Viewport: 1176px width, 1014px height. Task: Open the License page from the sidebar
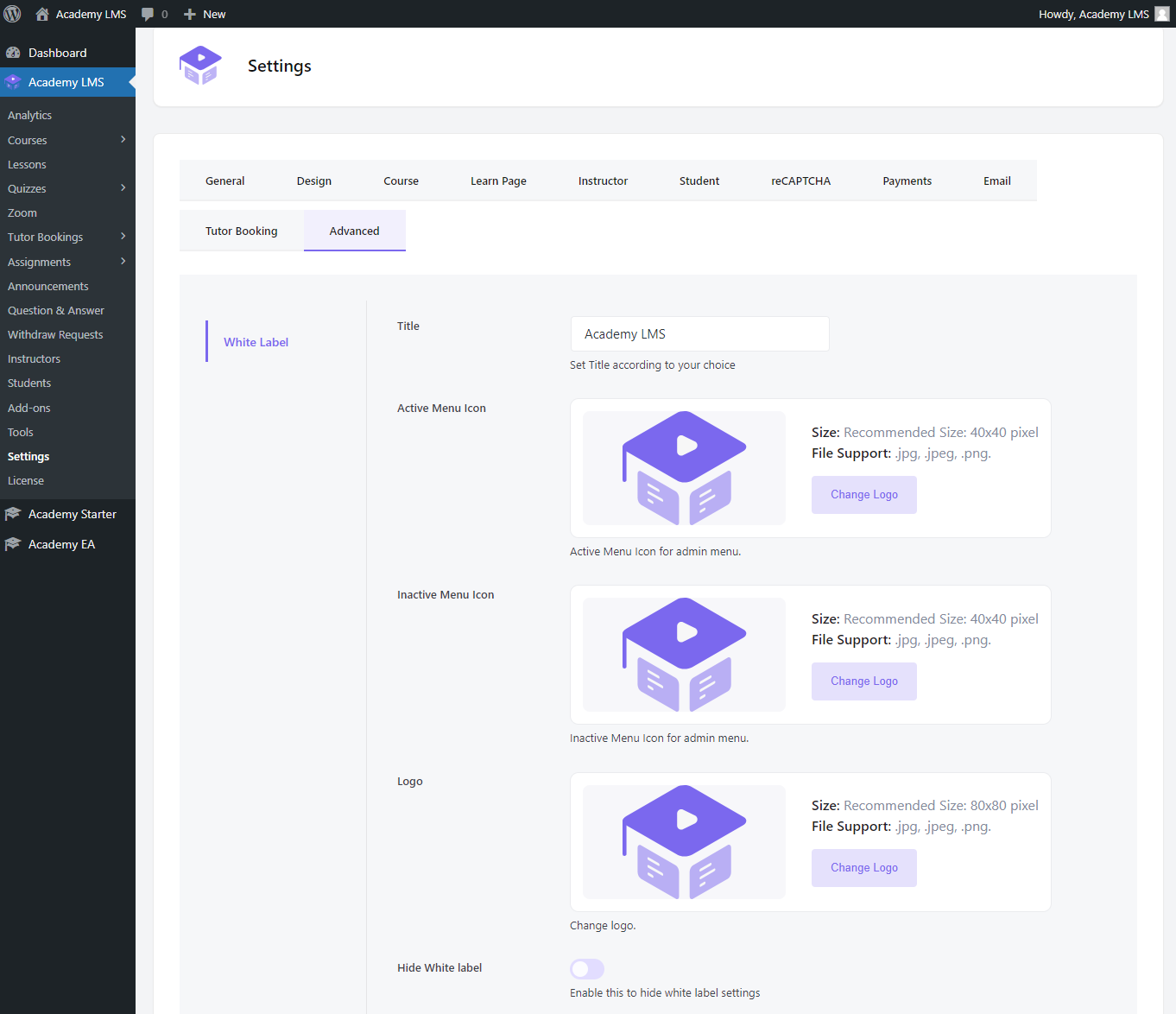26,480
